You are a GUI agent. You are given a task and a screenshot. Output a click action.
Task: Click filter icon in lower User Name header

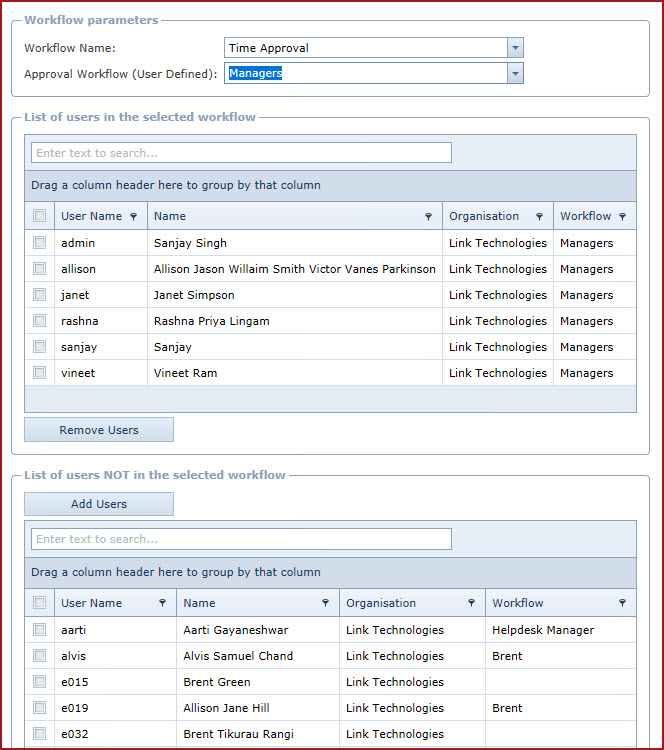pyautogui.click(x=163, y=603)
